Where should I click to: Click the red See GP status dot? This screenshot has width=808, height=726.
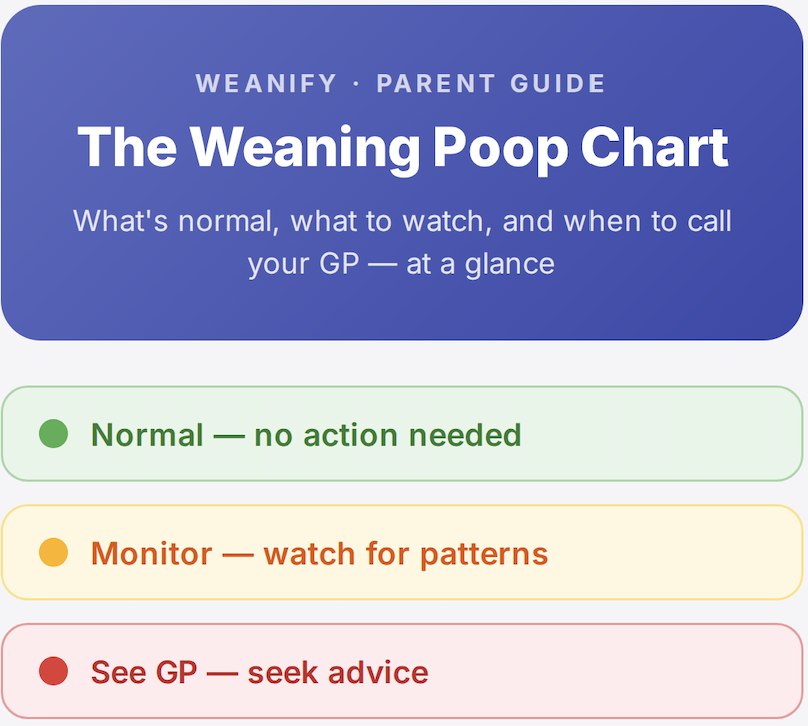(x=54, y=671)
